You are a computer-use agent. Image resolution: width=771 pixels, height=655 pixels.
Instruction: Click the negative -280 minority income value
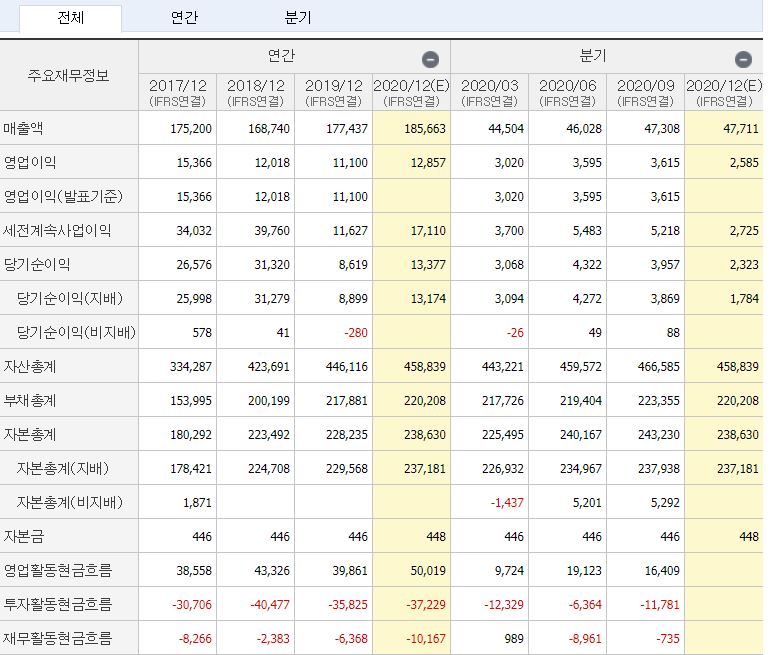[356, 333]
